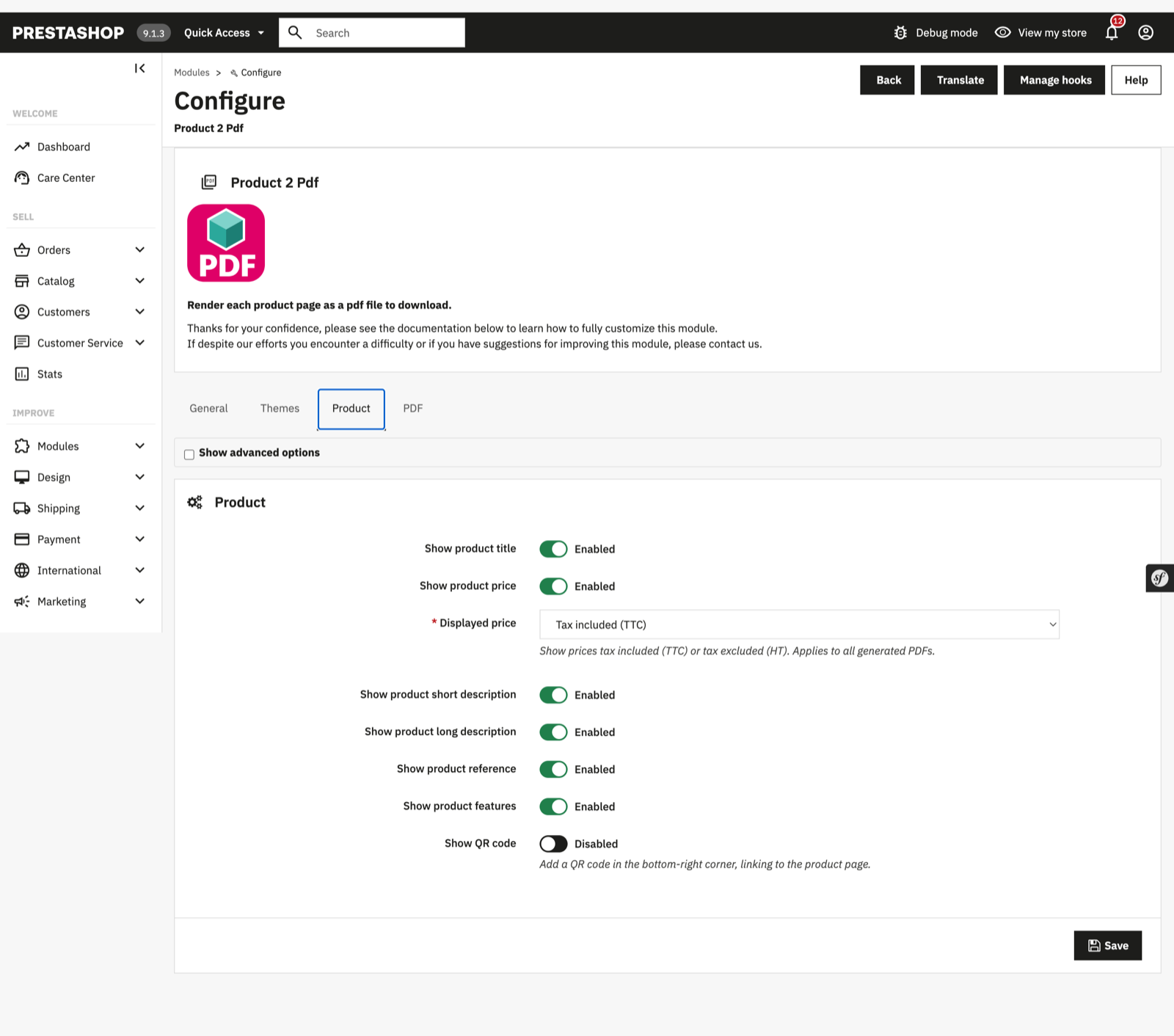
Task: Click the Debug mode bug icon
Action: pyautogui.click(x=900, y=32)
